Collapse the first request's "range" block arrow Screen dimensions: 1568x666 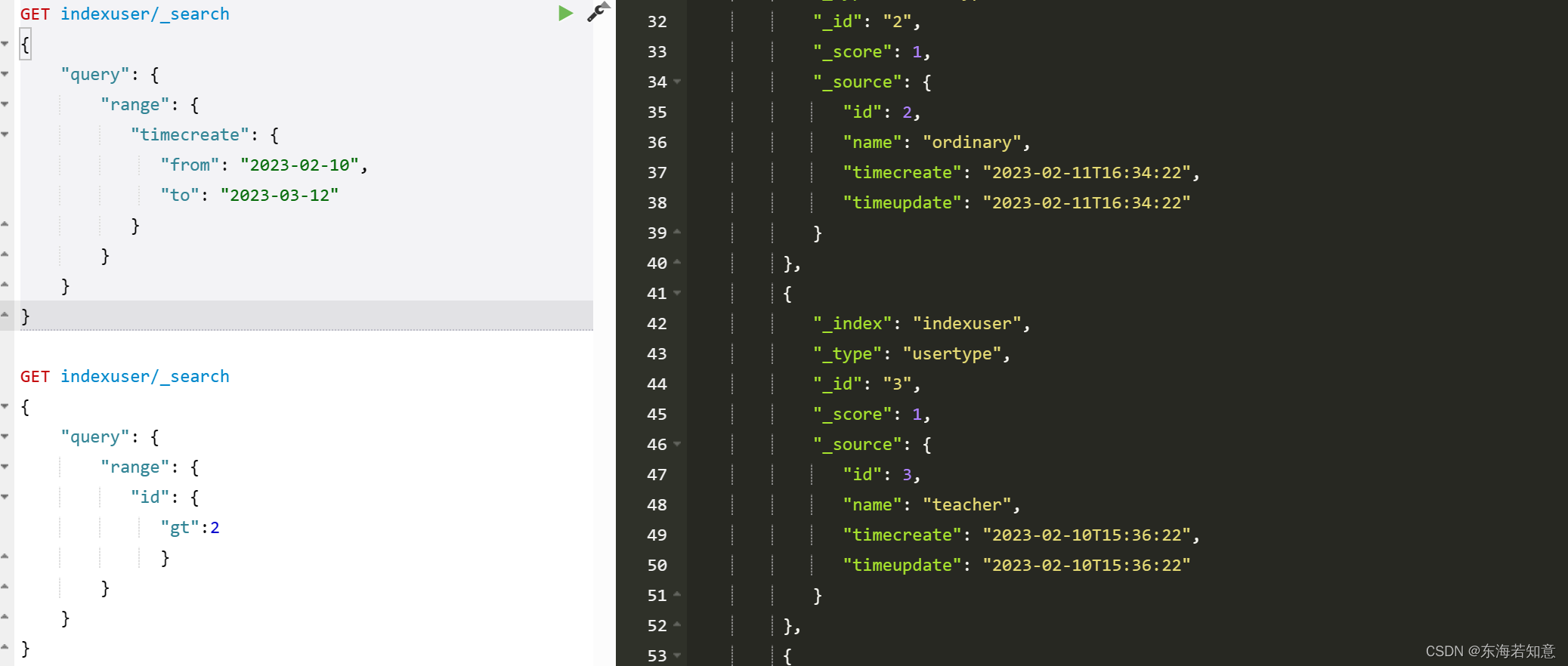pyautogui.click(x=5, y=104)
